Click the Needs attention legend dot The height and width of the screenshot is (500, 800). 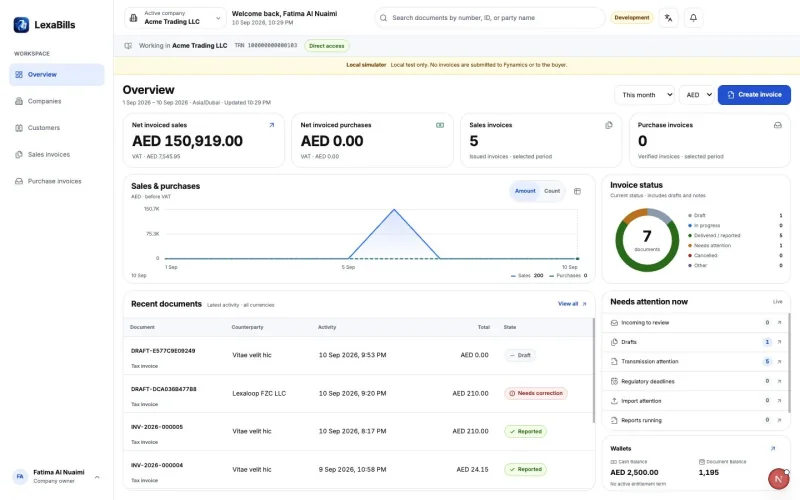690,245
